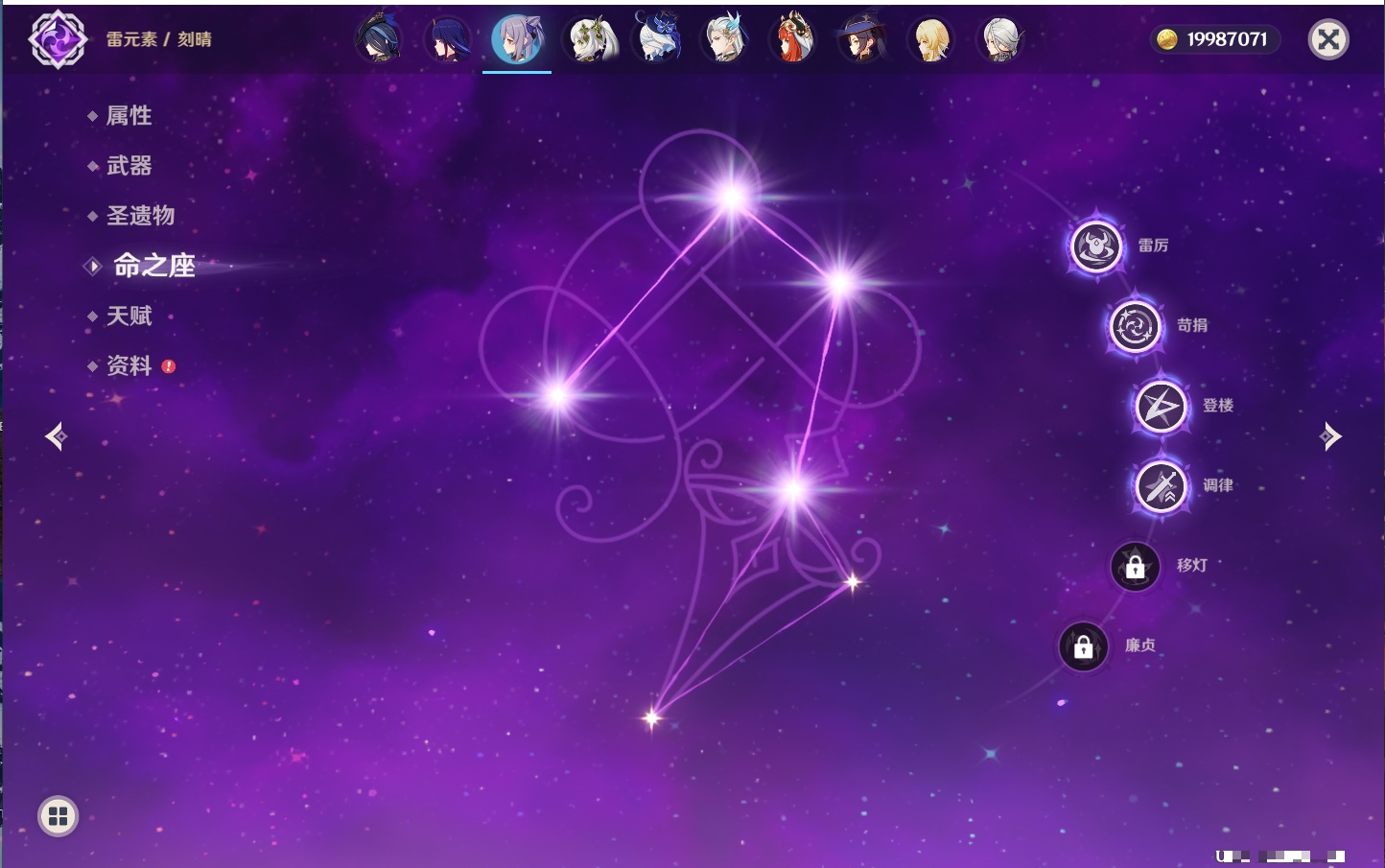Viewport: 1385px width, 868px height.
Task: Open the 圣遗物 artifacts page
Action: (x=140, y=216)
